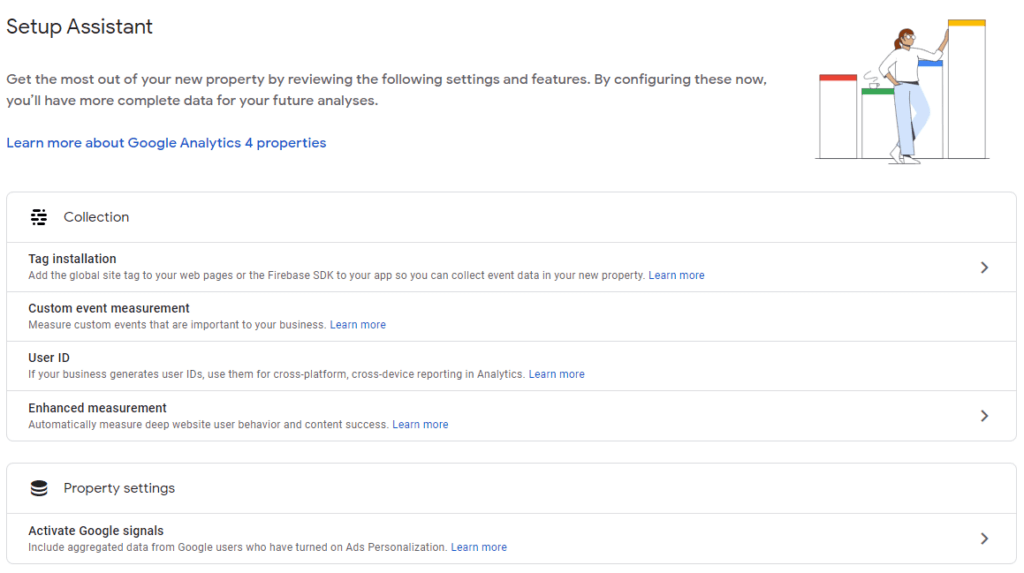Select the Custom event measurement heading

pyautogui.click(x=109, y=308)
